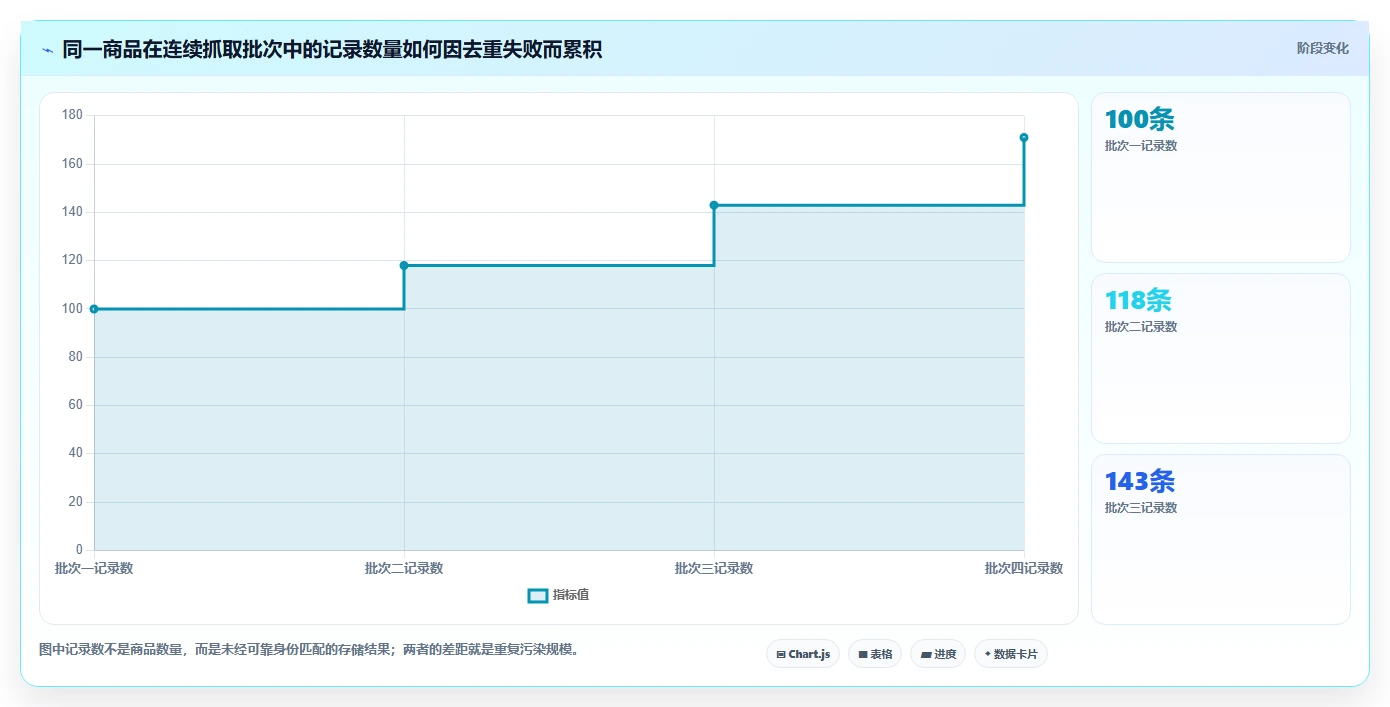The width and height of the screenshot is (1390, 707).
Task: Click the 批次三记录数 caption under 143条
Action: [1141, 508]
